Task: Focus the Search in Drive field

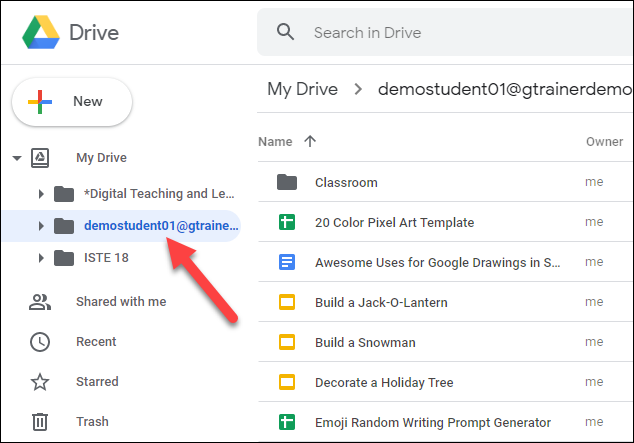Action: [x=445, y=32]
